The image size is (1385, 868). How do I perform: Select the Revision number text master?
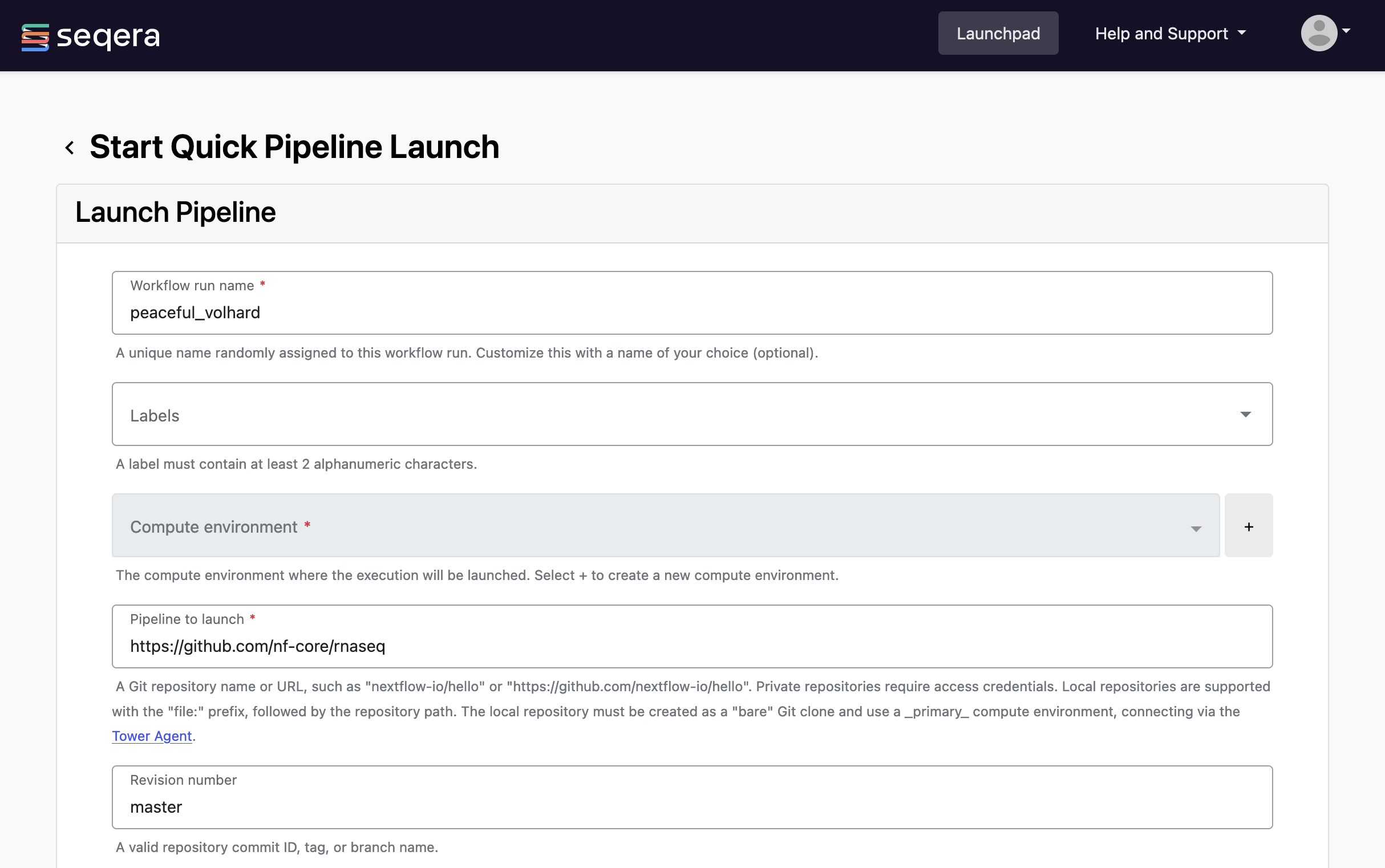156,806
